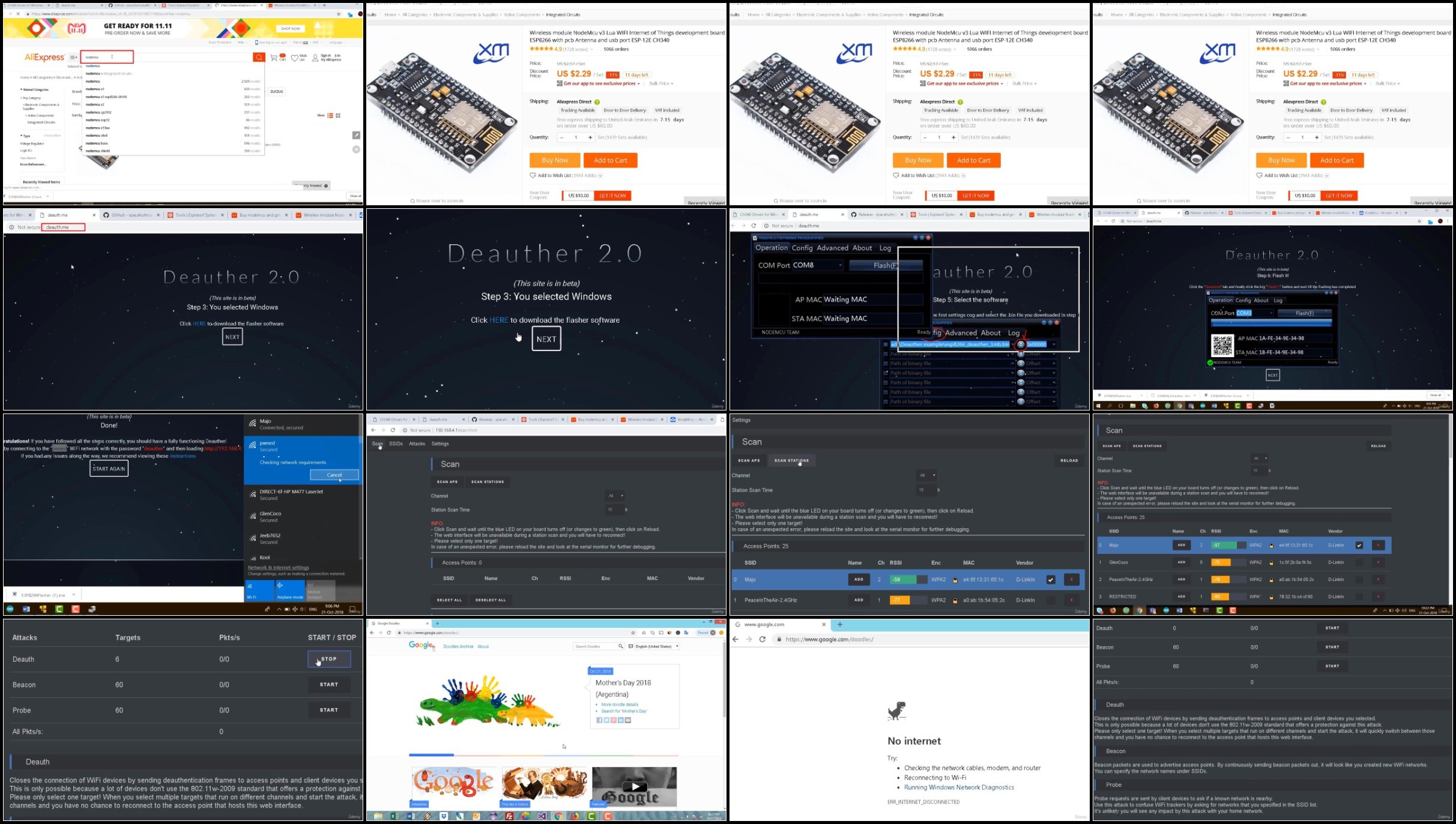The image size is (1456, 824).
Task: Open a new tab with the plus on No internet page
Action: click(840, 625)
